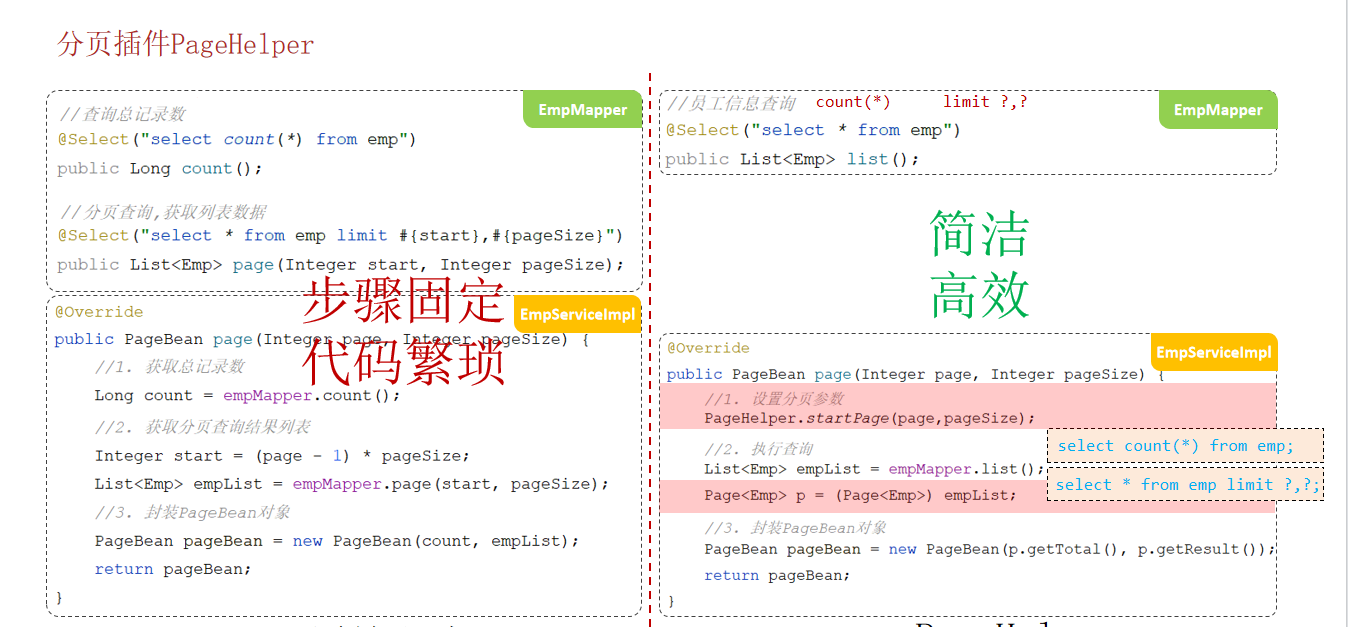Screen dimensions: 1348x627
Task: Click the red 步骤固定 text
Action: (x=403, y=300)
